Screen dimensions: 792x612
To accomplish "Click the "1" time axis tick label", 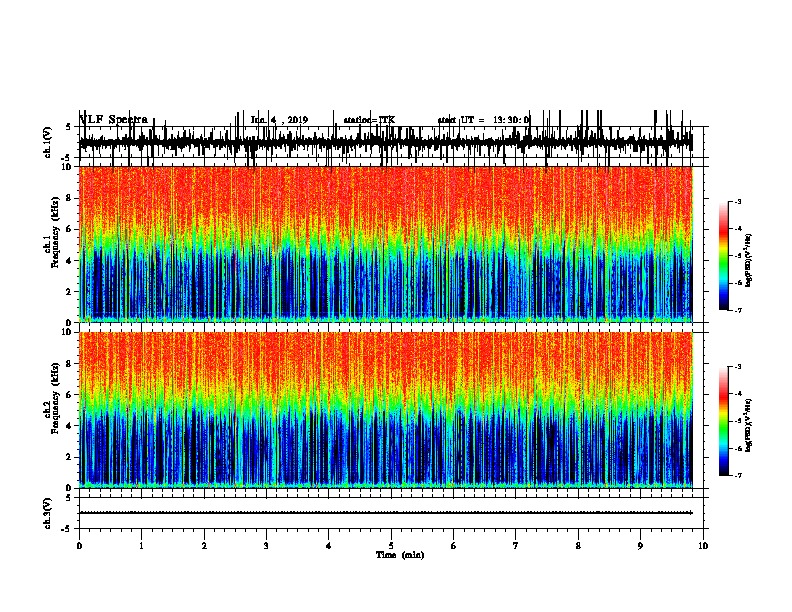I will (142, 546).
